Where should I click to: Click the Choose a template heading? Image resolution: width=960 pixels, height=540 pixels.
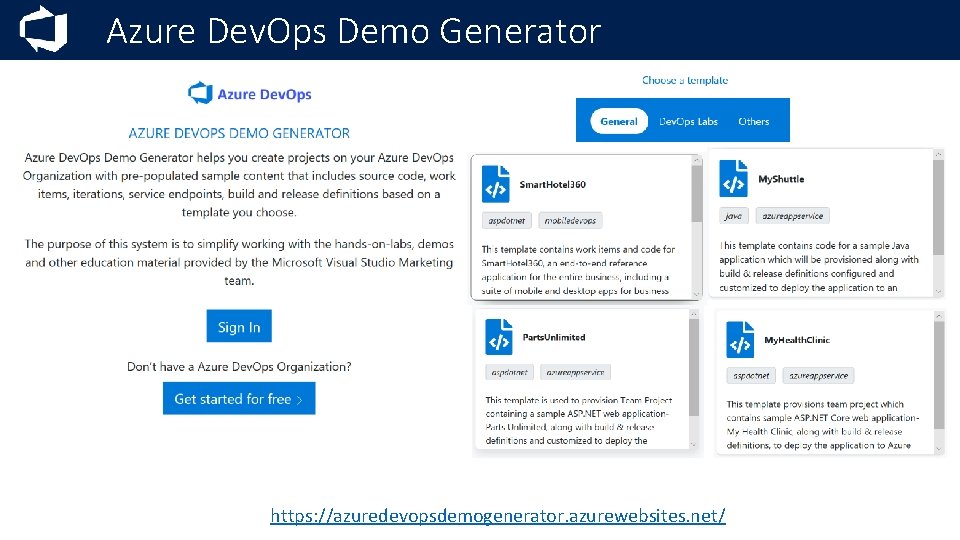point(684,80)
